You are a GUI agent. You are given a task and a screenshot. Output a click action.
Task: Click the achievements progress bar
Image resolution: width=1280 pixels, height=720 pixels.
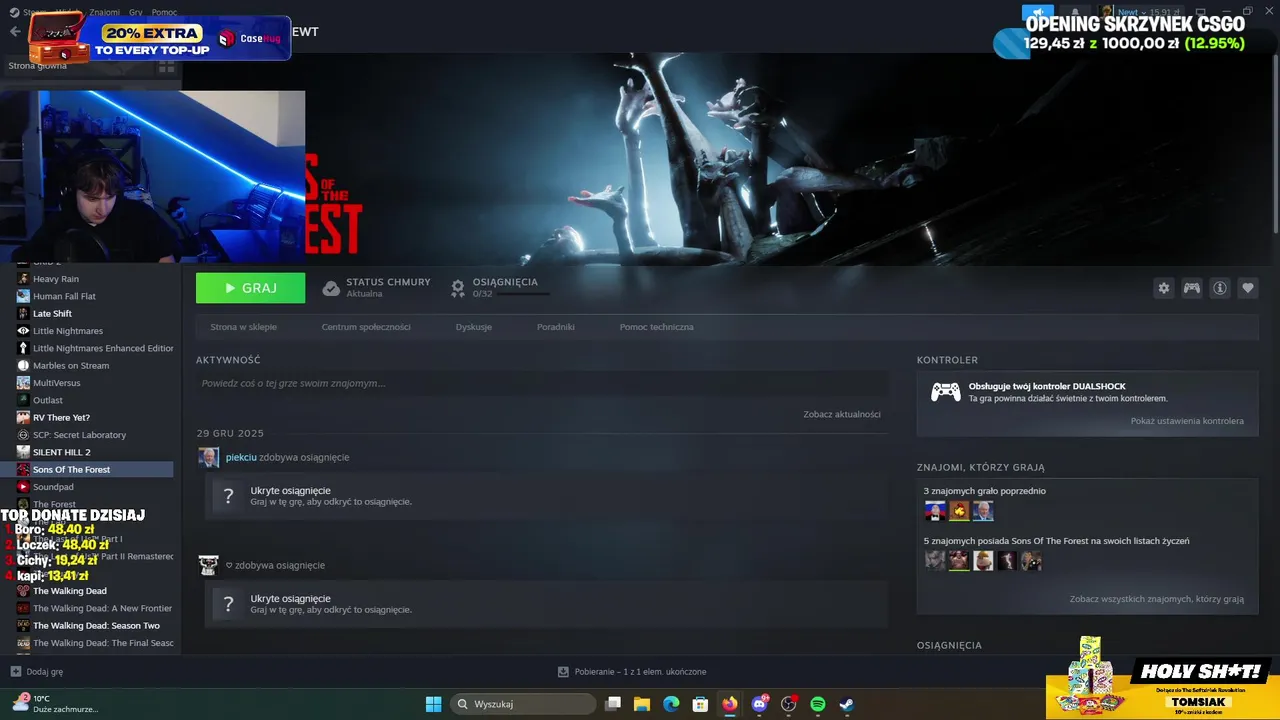(524, 294)
